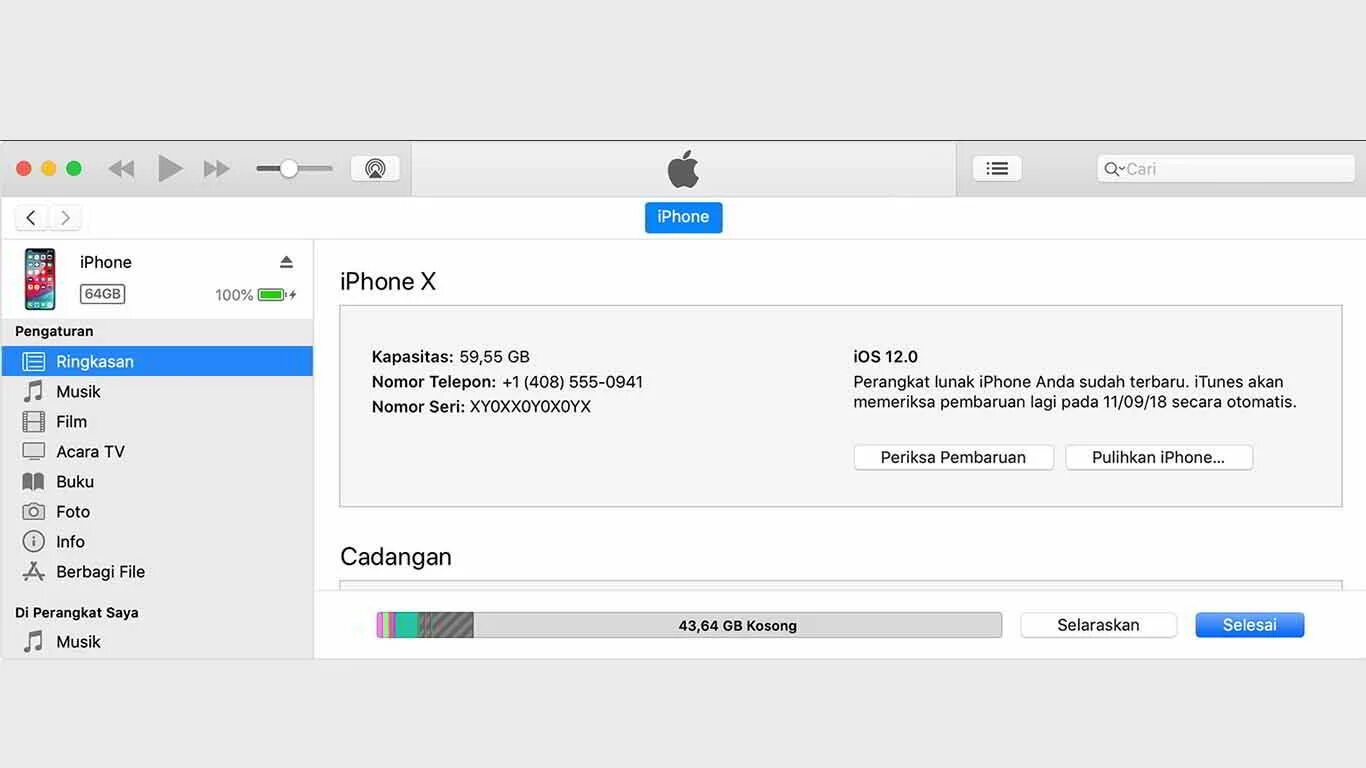The image size is (1366, 768).
Task: Click the Di Perangkat Saya sidebar header
Action: (x=77, y=612)
